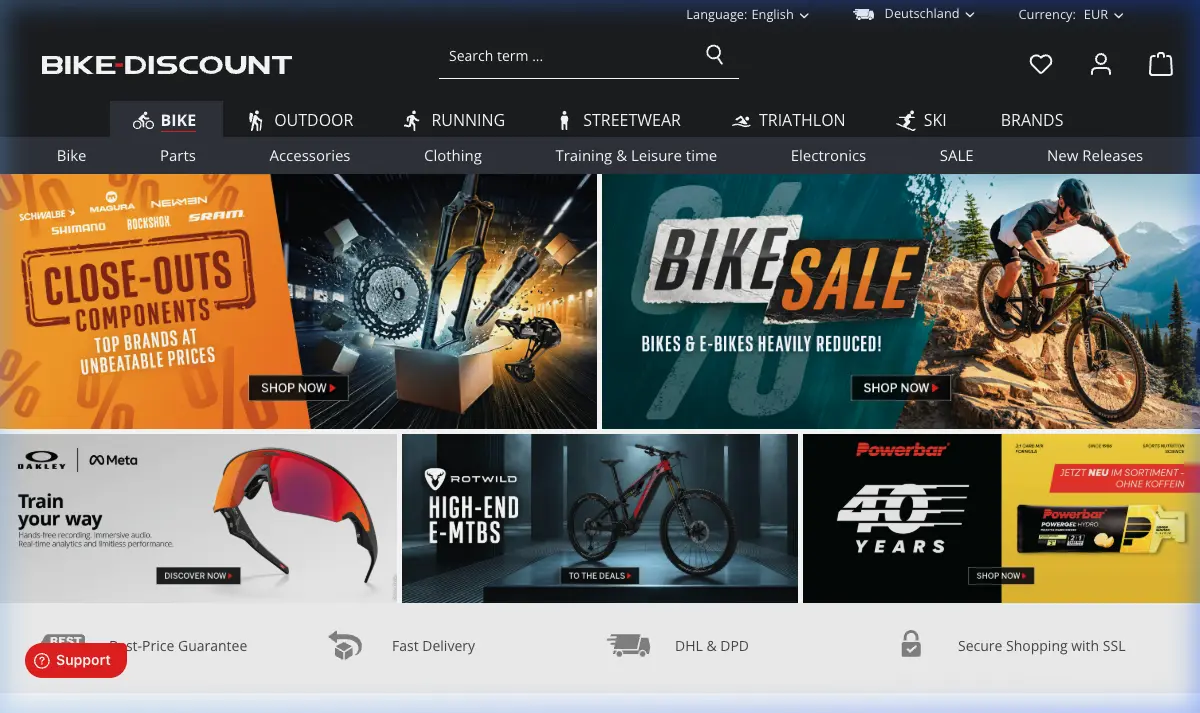Open the SALE submenu item
The width and height of the screenshot is (1200, 713).
click(x=956, y=156)
